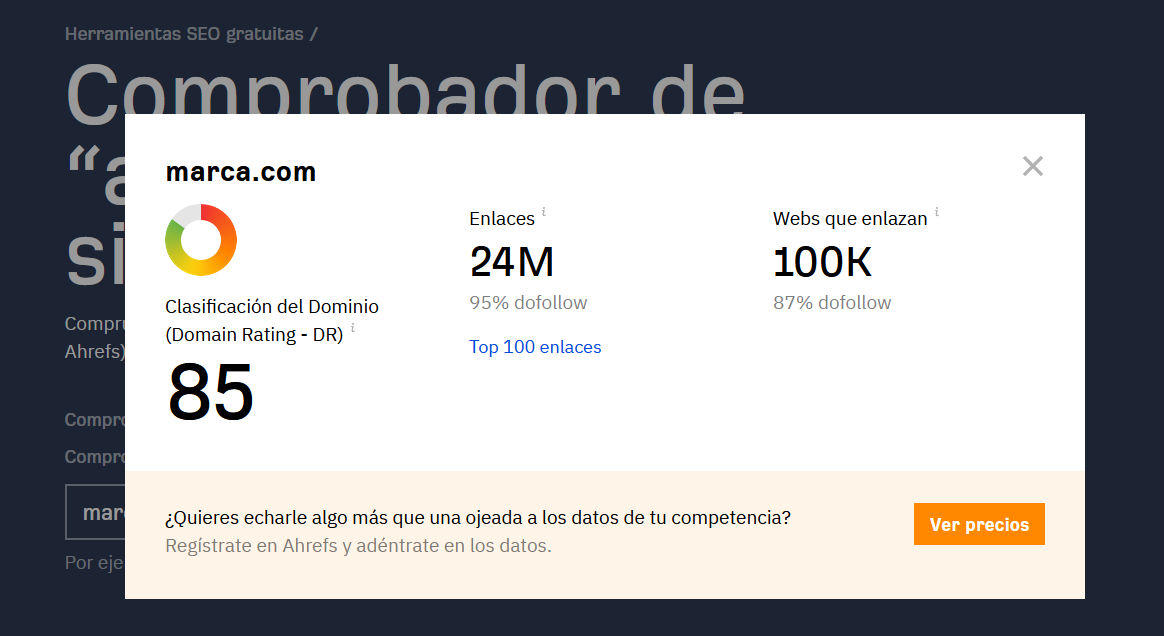Click the 95% dofollow text
Screen dimensions: 1164x636
(x=528, y=303)
